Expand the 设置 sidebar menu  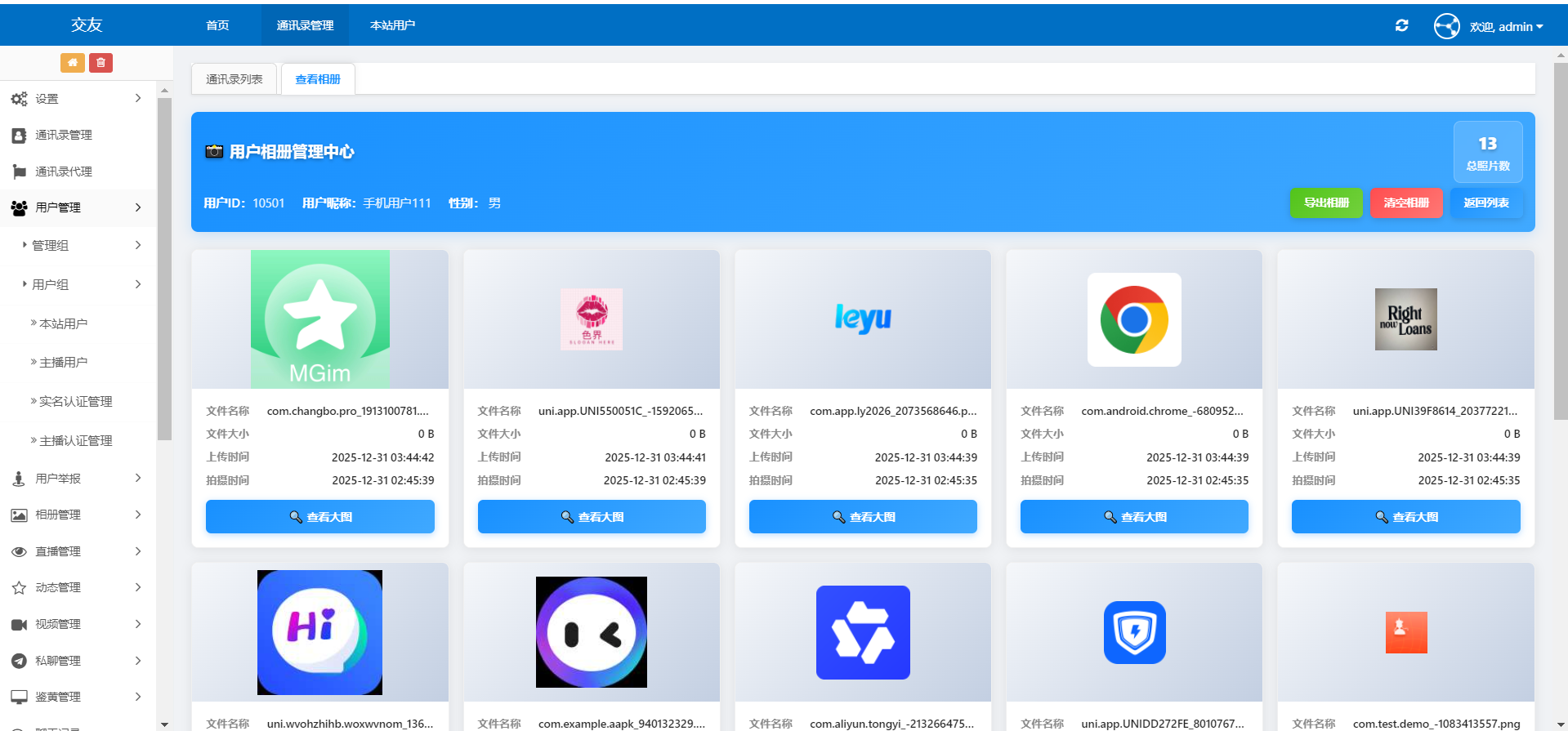(x=78, y=99)
